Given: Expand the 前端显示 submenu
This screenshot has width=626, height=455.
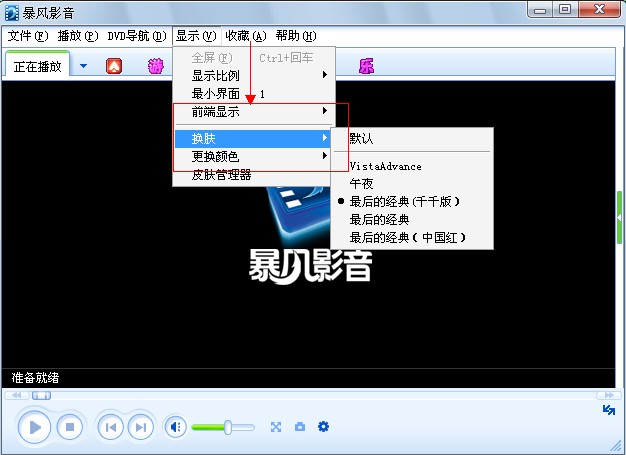Looking at the screenshot, I should coord(254,112).
